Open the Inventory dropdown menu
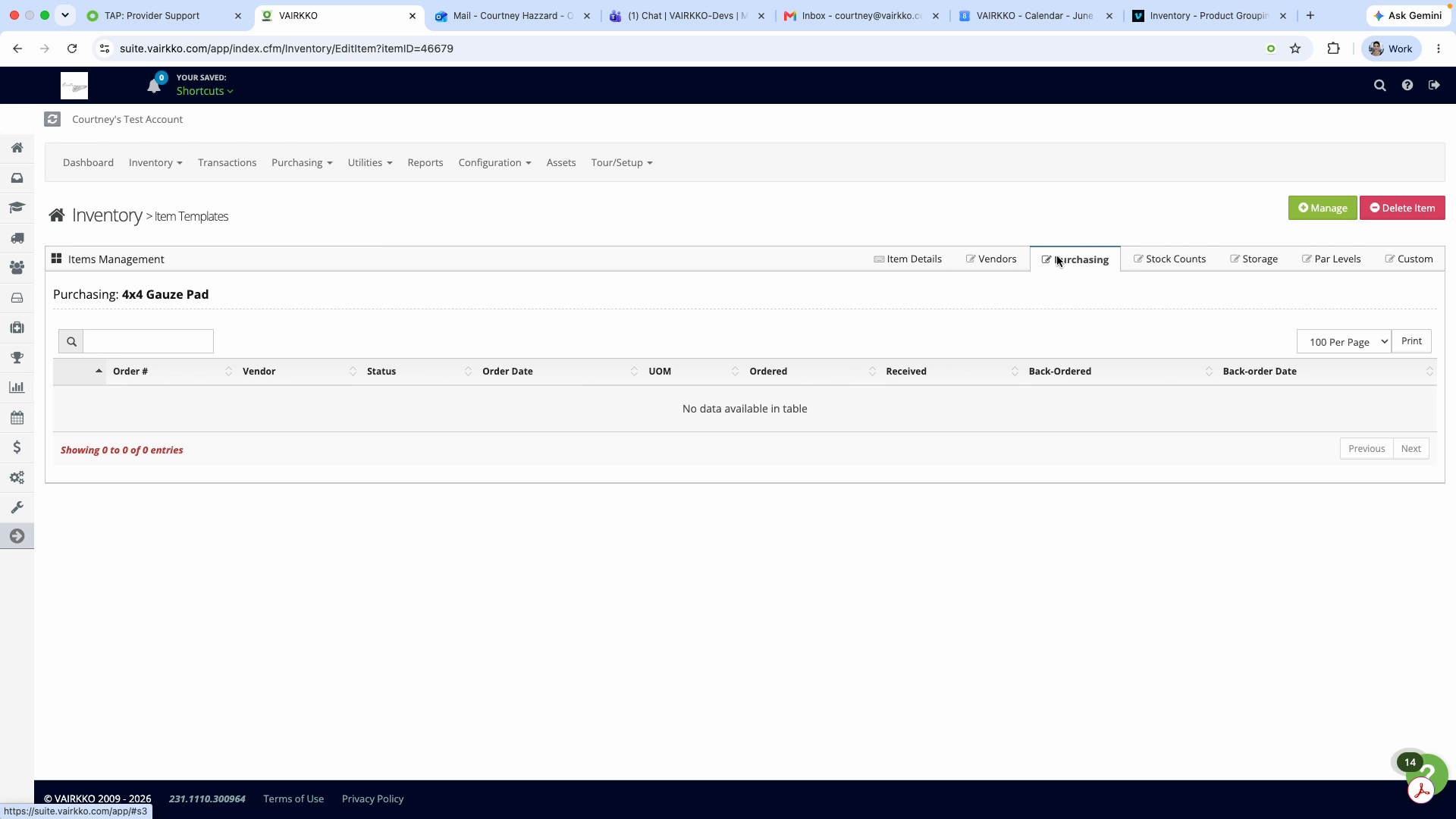The height and width of the screenshot is (819, 1456). click(x=155, y=163)
